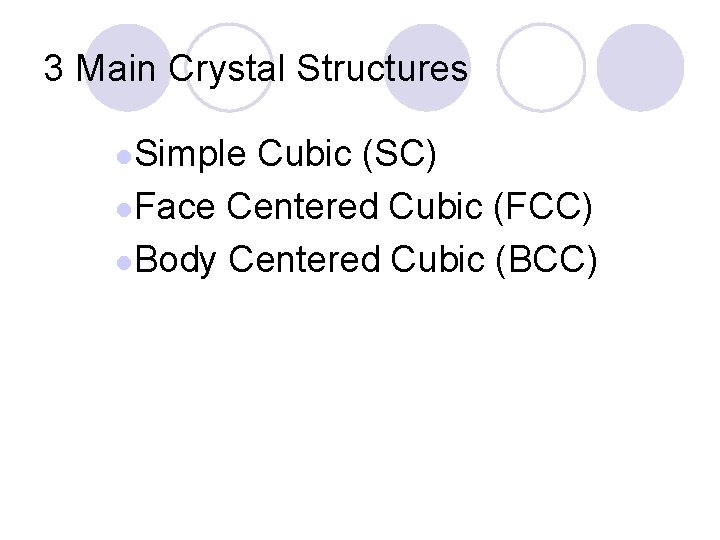This screenshot has height=540, width=720.
Task: Click the bullet dot before "Simple"
Action: [122, 157]
